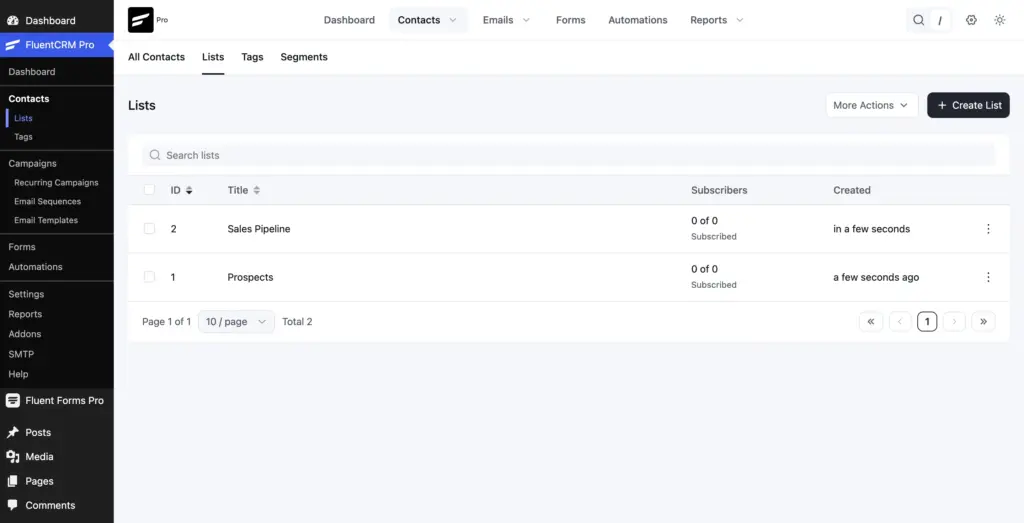1024x523 pixels.
Task: Open the sidebar Automations link
Action: coord(35,266)
